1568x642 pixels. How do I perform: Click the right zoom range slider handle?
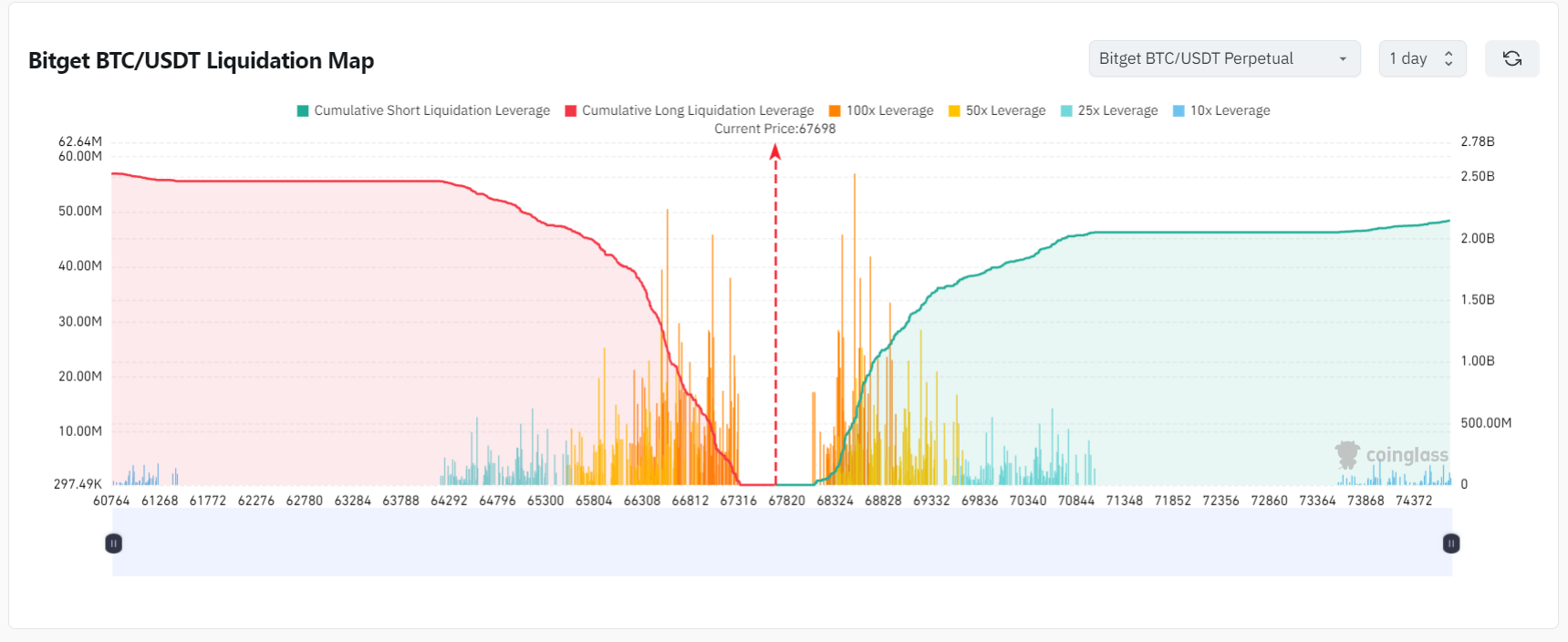pos(1451,544)
